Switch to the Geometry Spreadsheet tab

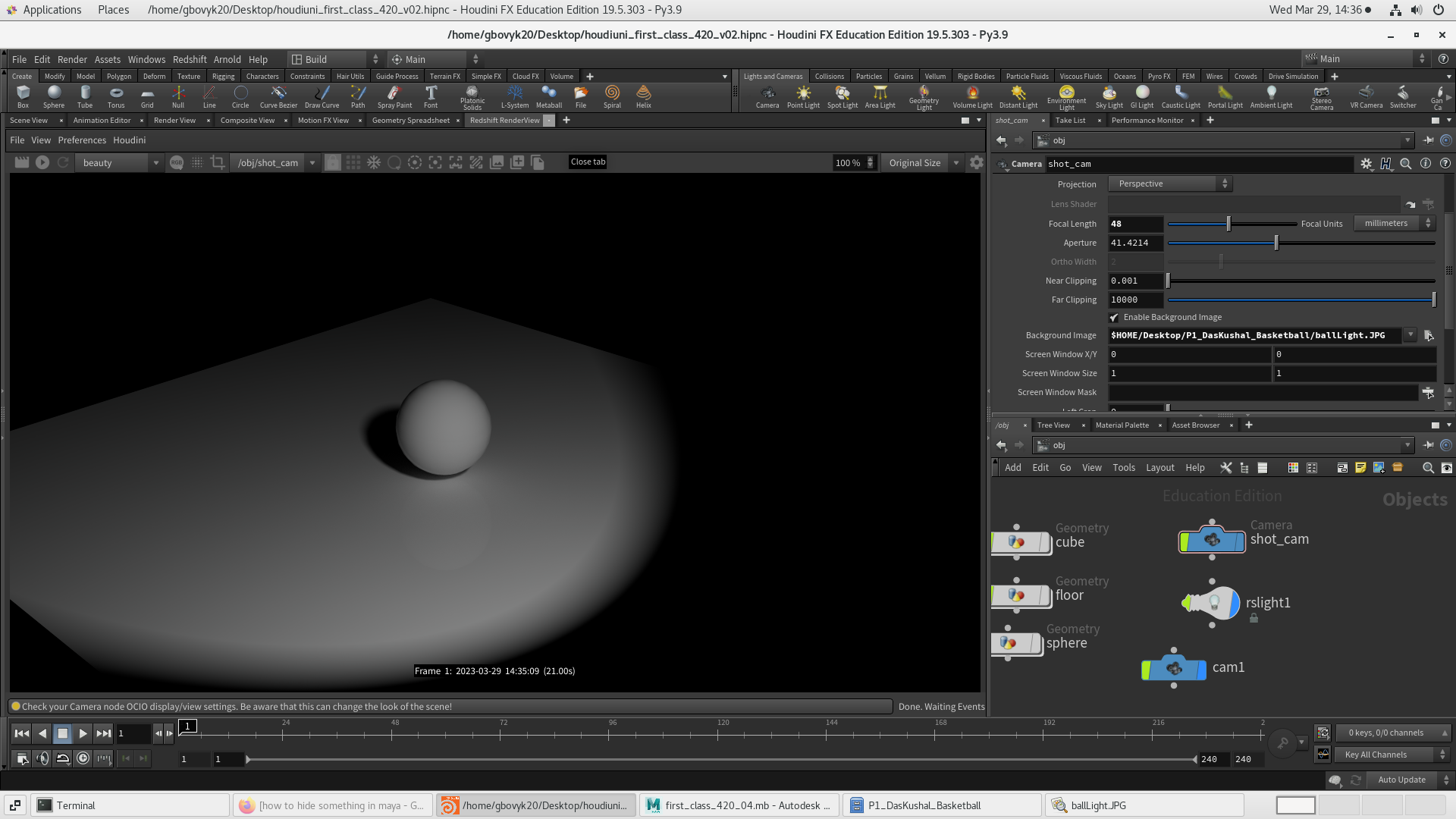[411, 121]
